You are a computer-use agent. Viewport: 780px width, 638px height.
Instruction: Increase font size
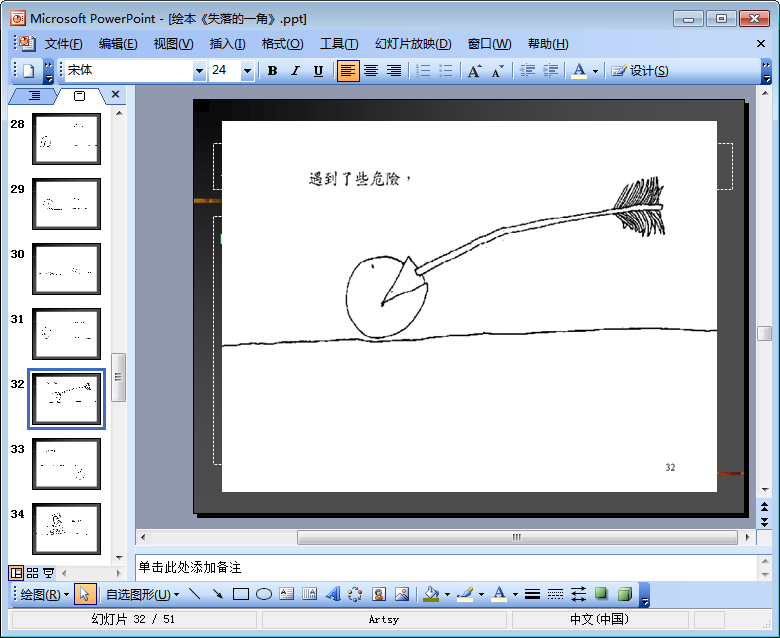click(475, 71)
